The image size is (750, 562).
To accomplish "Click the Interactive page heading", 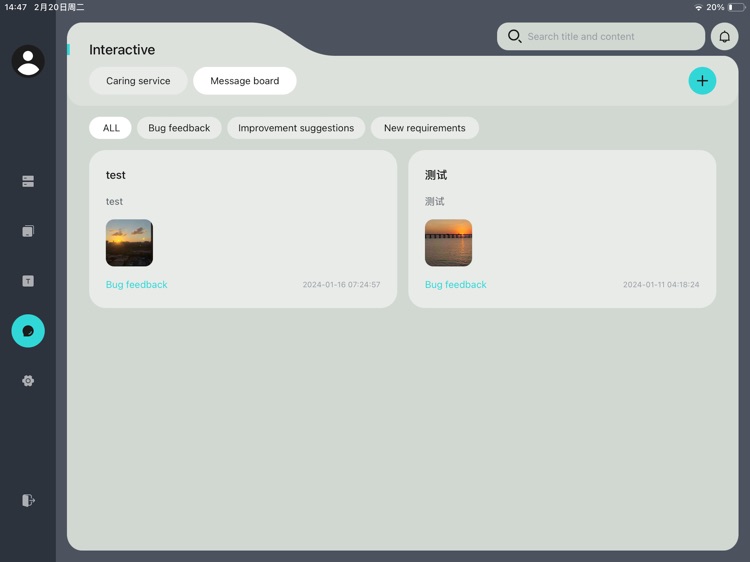I will (x=122, y=50).
